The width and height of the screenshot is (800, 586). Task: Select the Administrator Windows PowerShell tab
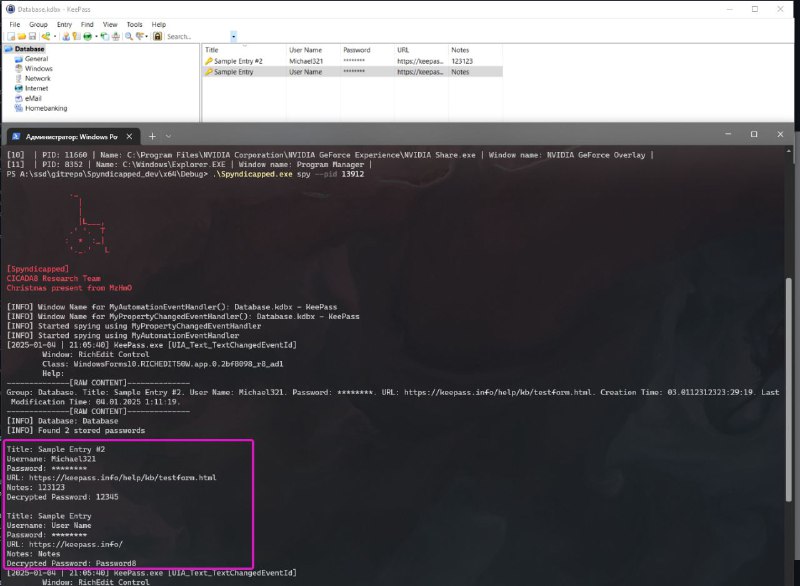tap(72, 137)
